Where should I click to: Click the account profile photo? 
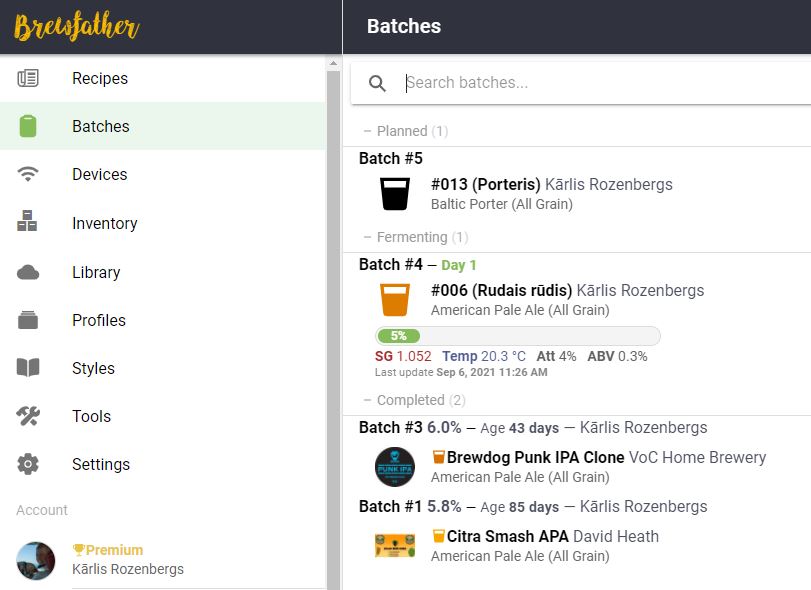pyautogui.click(x=36, y=561)
